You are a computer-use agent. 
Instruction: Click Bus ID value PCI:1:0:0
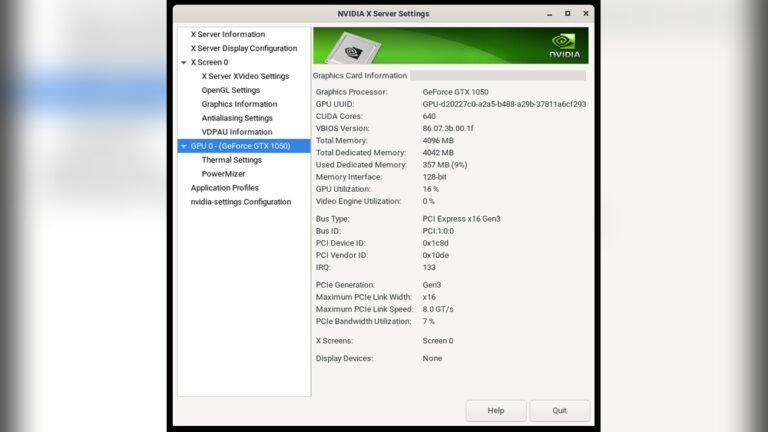[438, 231]
